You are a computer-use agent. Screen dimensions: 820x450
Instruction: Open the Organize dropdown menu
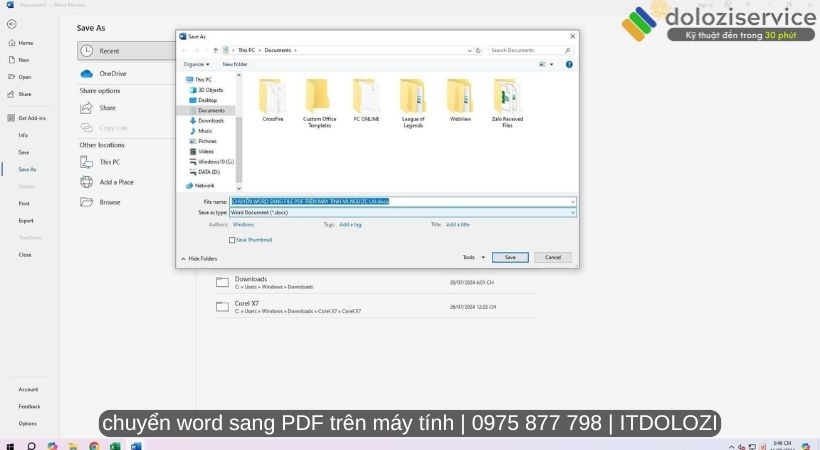pyautogui.click(x=196, y=64)
